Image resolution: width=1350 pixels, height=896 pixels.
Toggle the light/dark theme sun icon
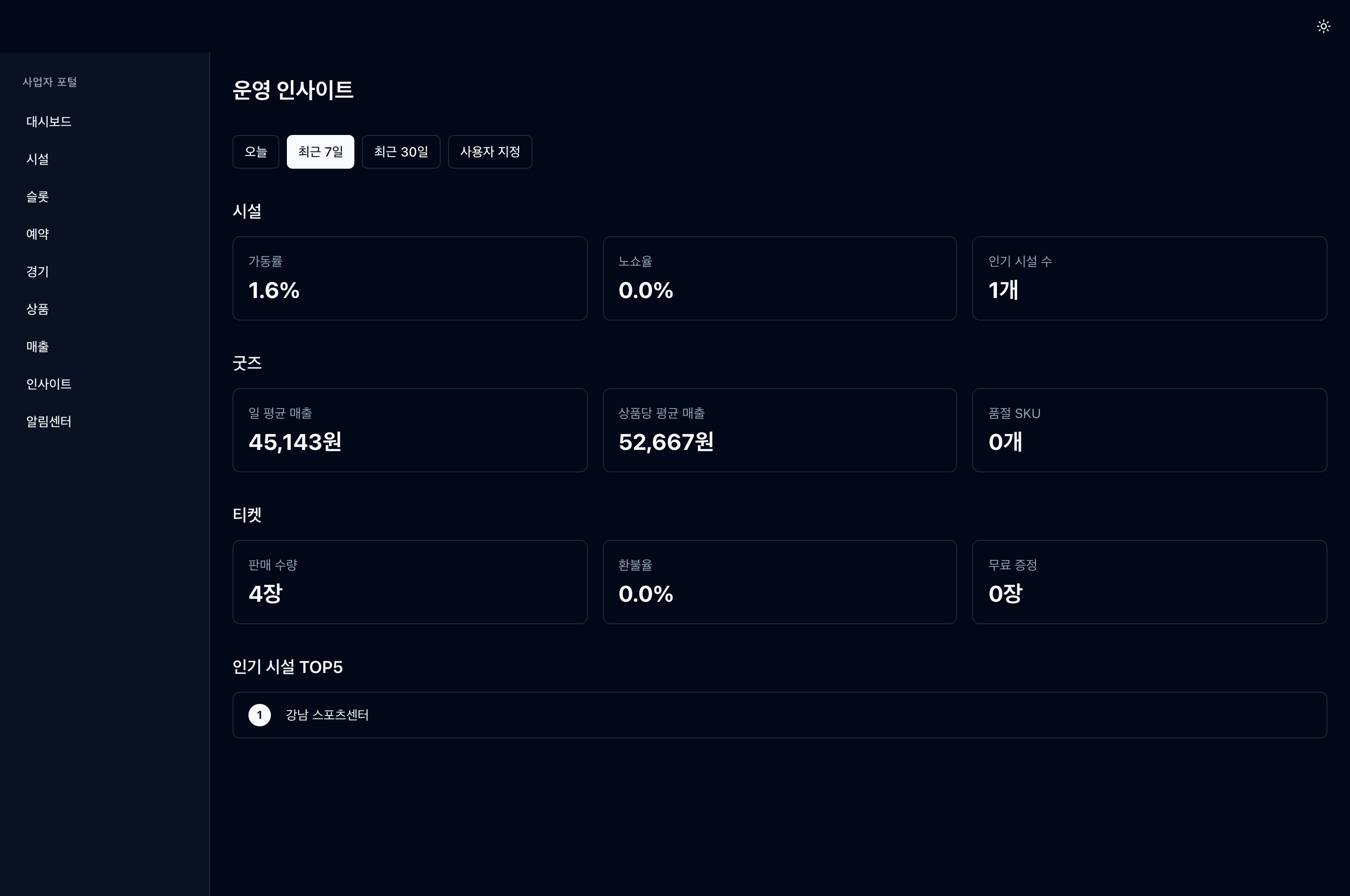point(1323,26)
